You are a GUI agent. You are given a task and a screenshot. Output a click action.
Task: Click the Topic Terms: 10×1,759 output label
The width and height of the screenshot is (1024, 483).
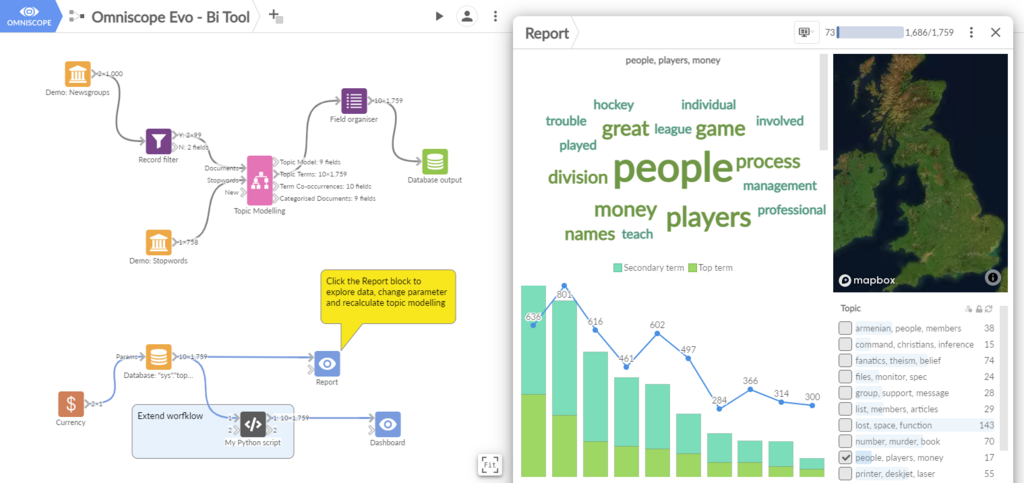tap(313, 174)
